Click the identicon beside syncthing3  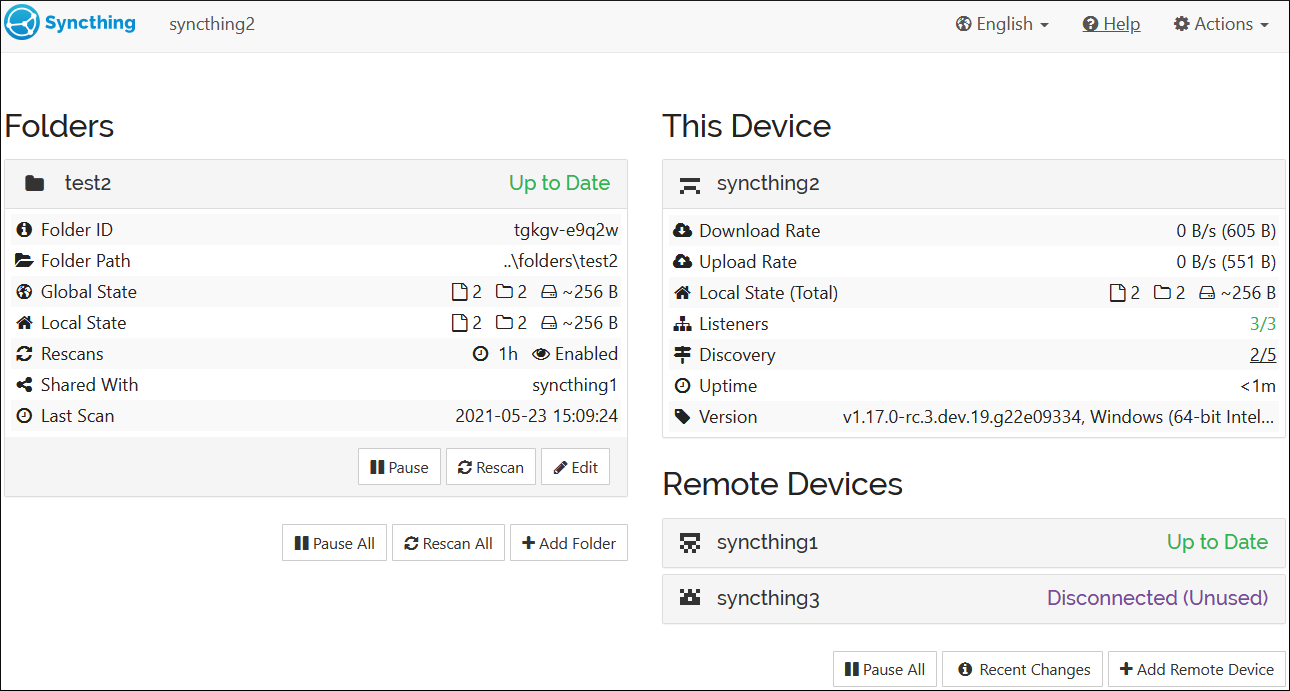pyautogui.click(x=690, y=598)
